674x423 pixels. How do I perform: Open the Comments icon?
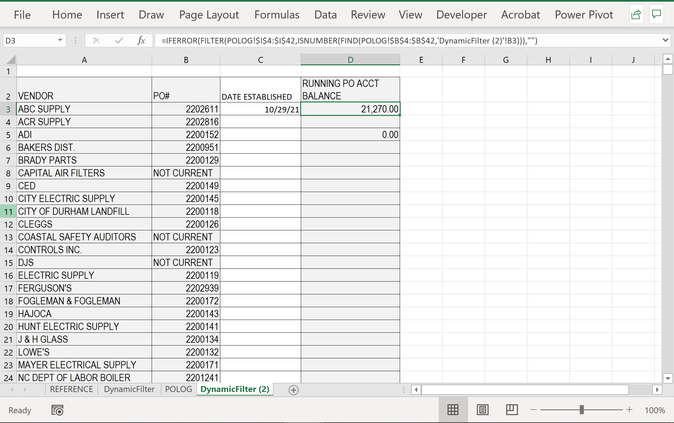[656, 15]
